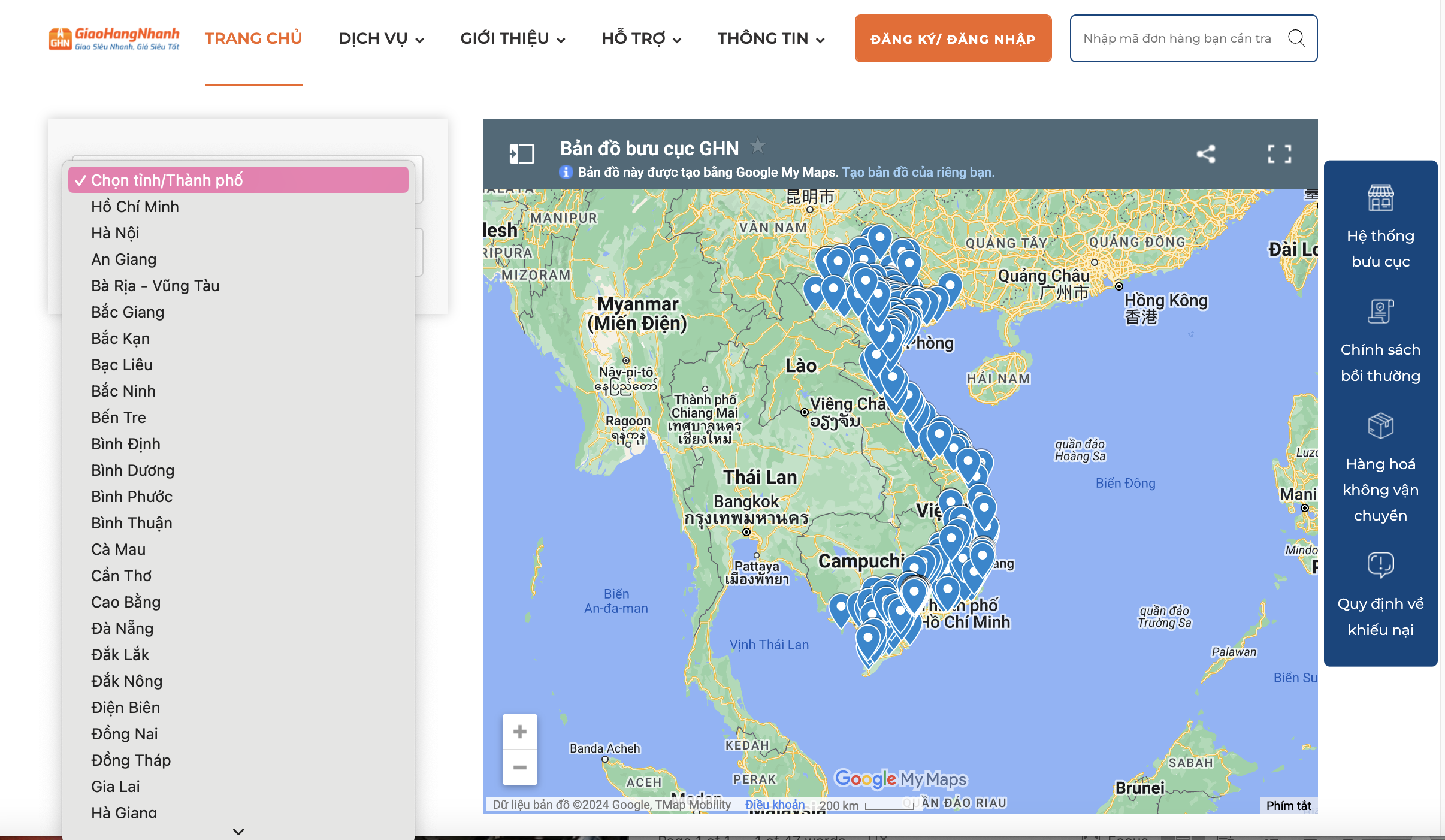Select Bình Phước from the list
Screen dimensions: 1445x840
click(x=238, y=497)
